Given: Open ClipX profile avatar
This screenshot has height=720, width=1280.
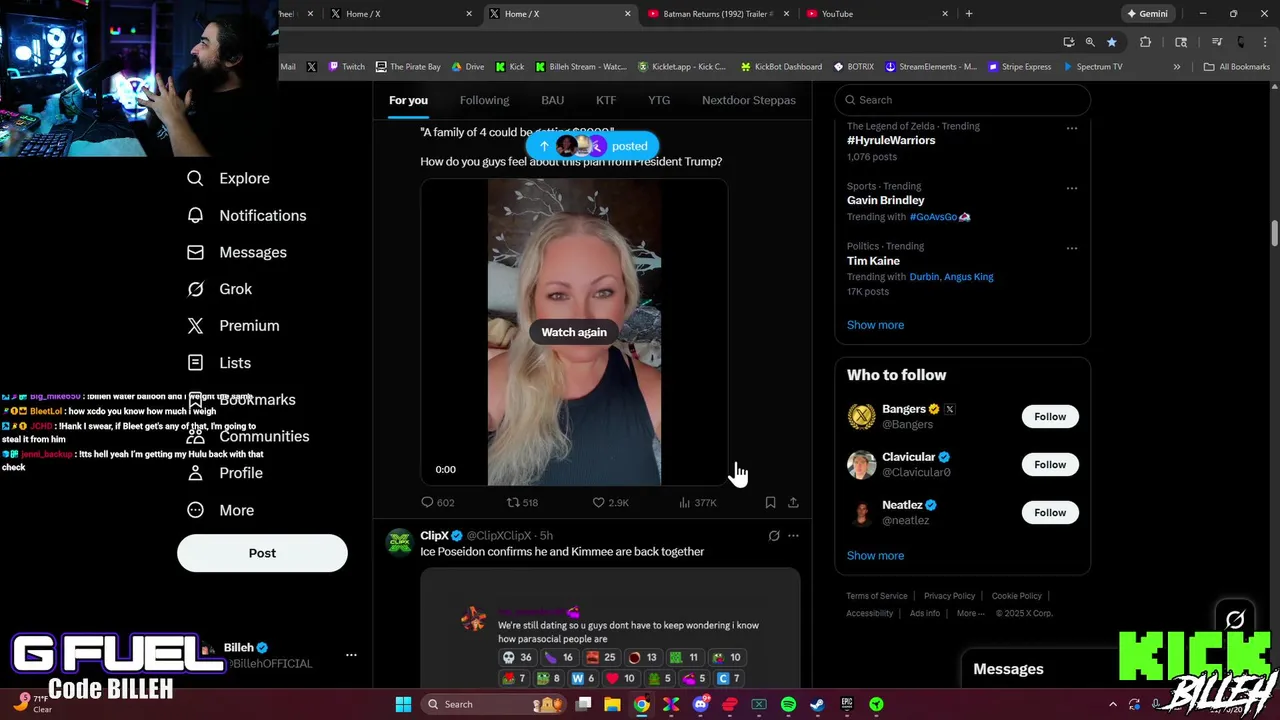Looking at the screenshot, I should (400, 542).
